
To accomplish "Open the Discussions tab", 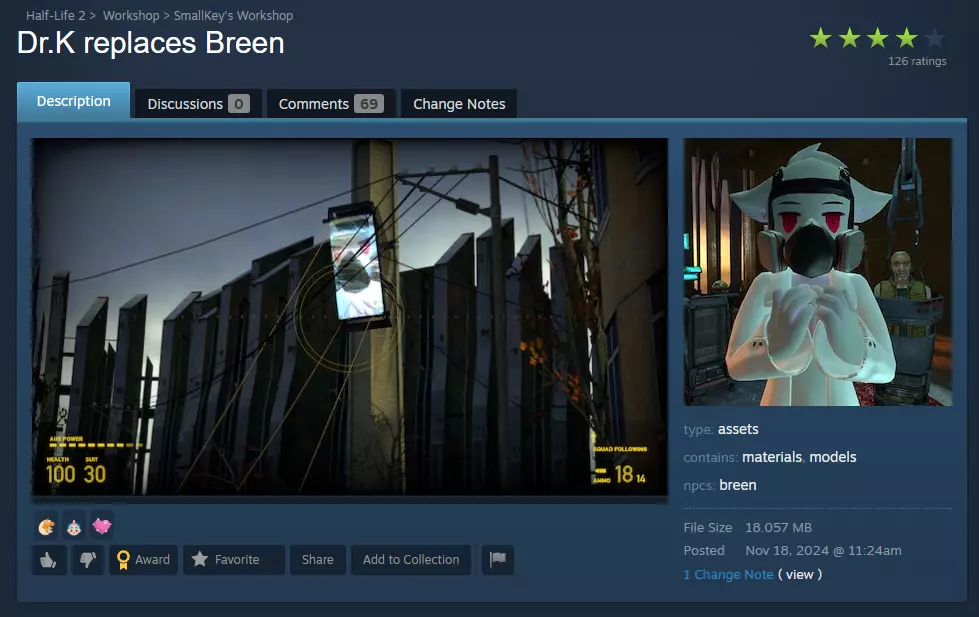I will click(199, 104).
